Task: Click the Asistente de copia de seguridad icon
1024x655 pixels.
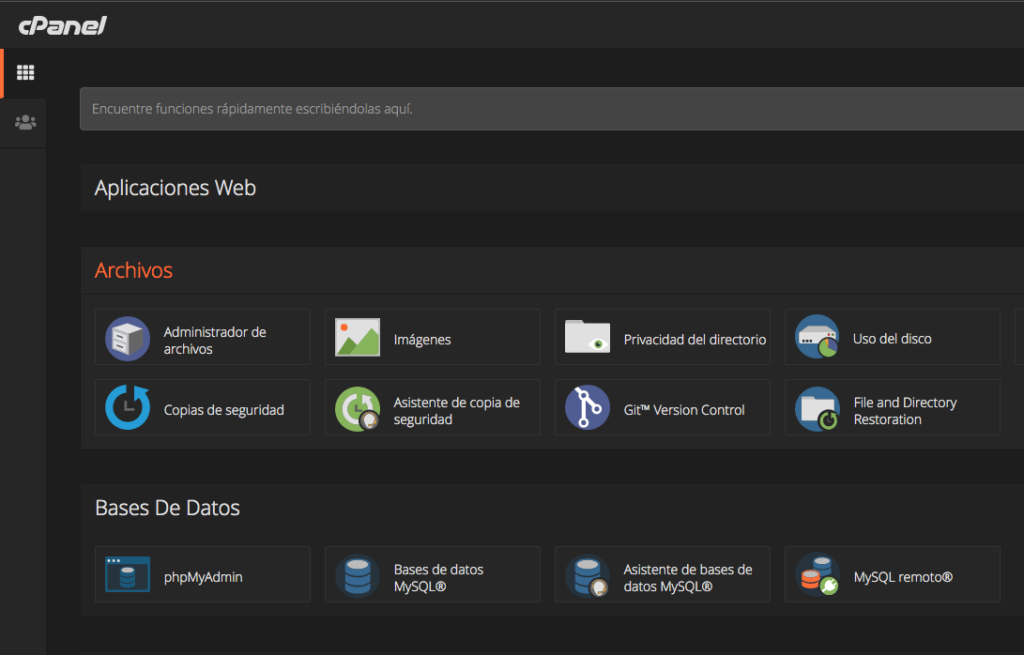Action: [x=357, y=409]
